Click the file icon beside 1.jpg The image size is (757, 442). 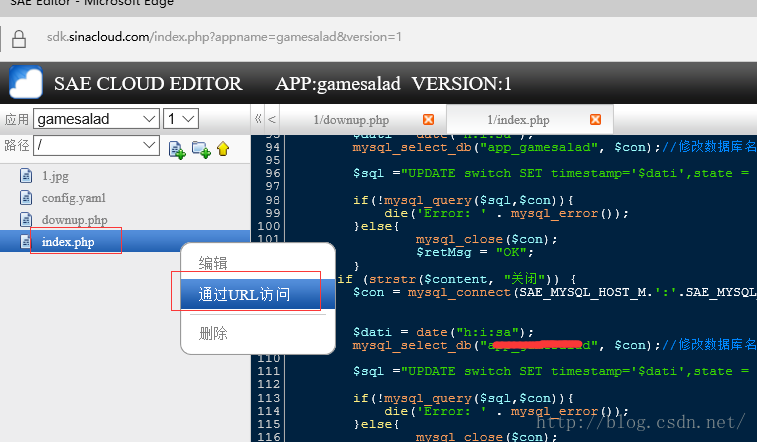click(x=26, y=176)
